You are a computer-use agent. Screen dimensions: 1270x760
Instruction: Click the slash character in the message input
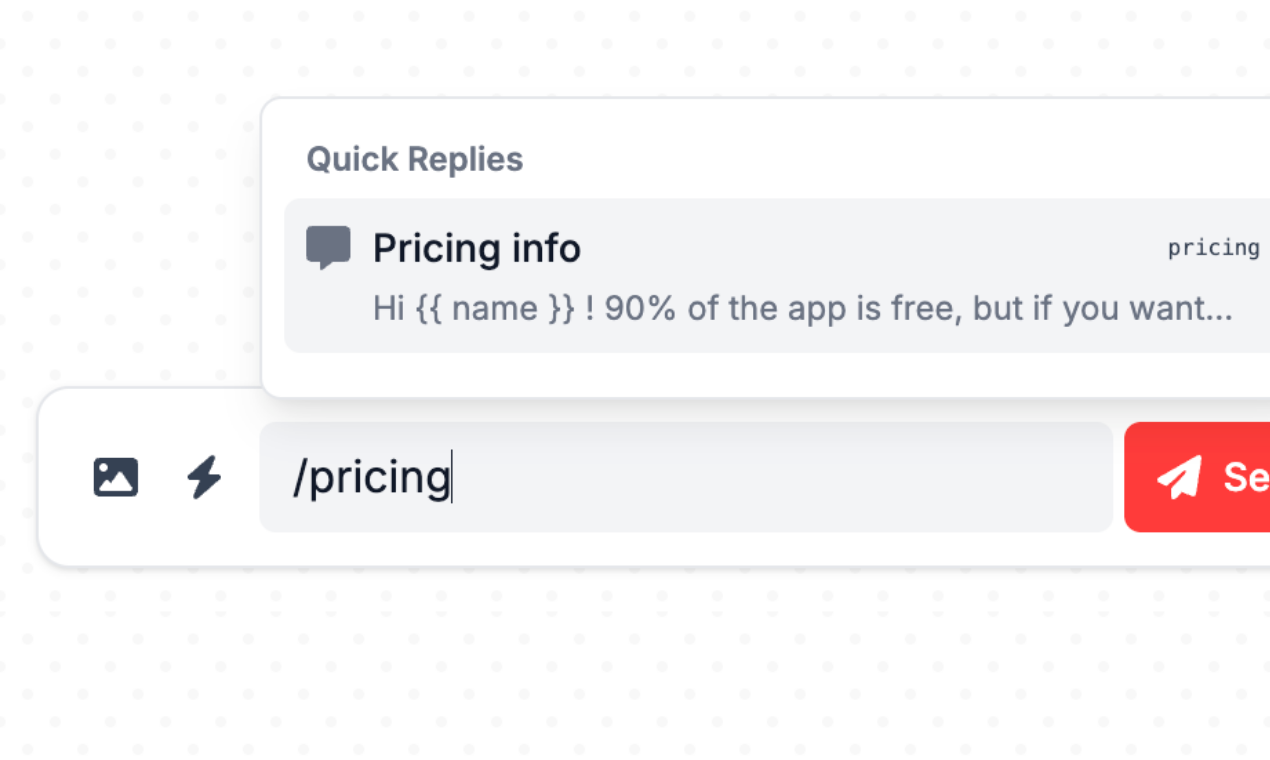coord(298,477)
